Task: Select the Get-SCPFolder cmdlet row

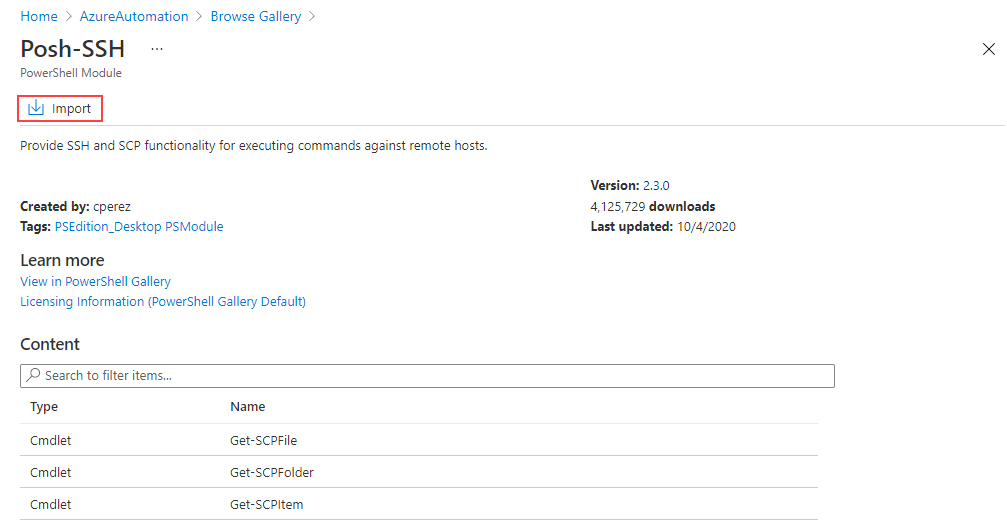Action: coord(419,472)
